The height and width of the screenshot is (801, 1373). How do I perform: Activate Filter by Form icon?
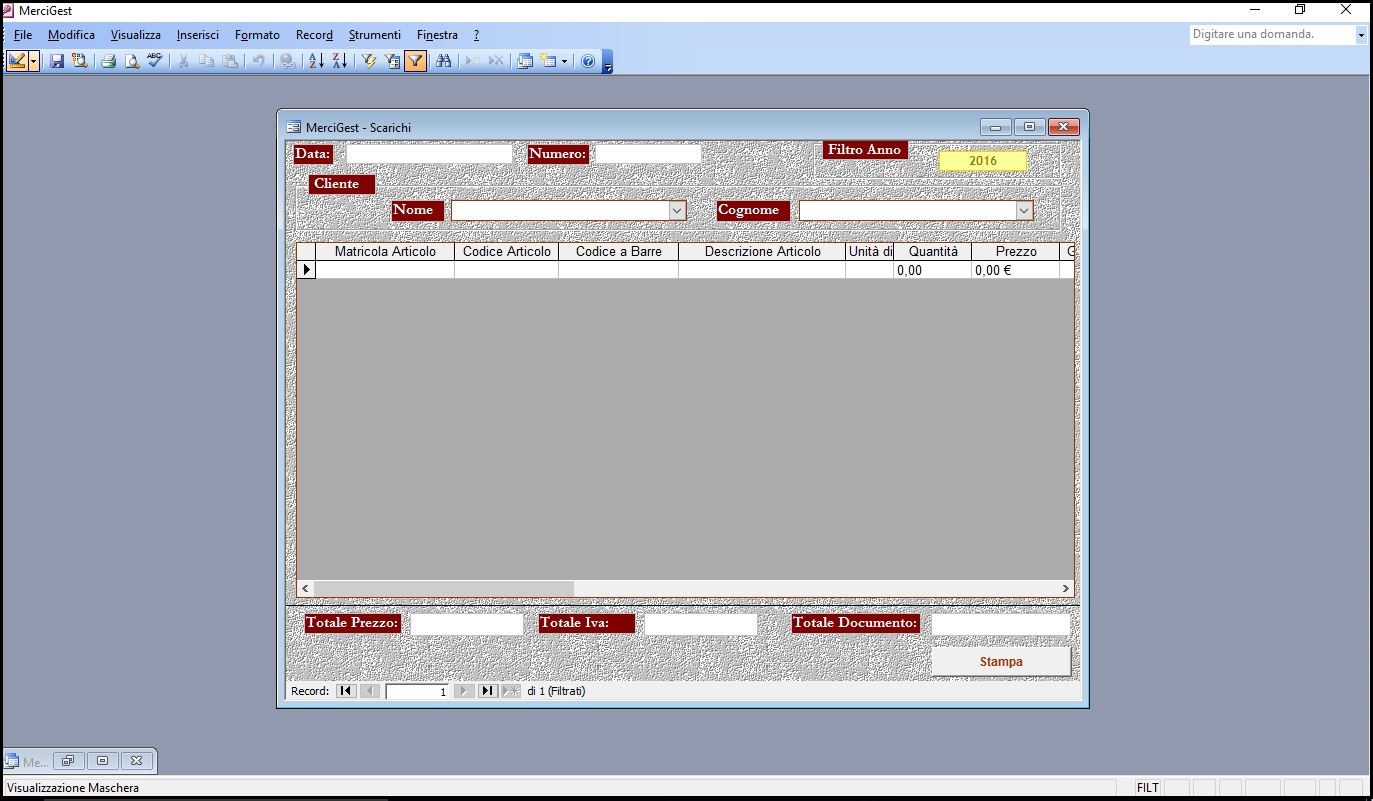[390, 61]
